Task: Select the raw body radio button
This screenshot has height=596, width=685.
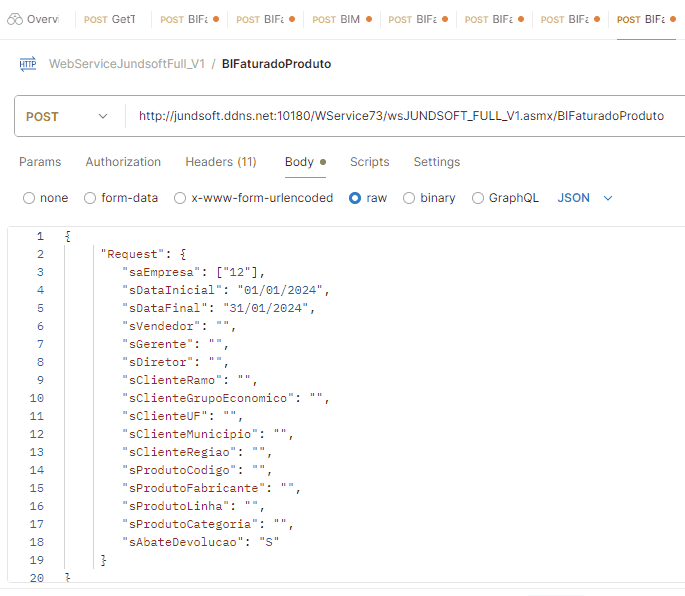Action: click(x=355, y=198)
